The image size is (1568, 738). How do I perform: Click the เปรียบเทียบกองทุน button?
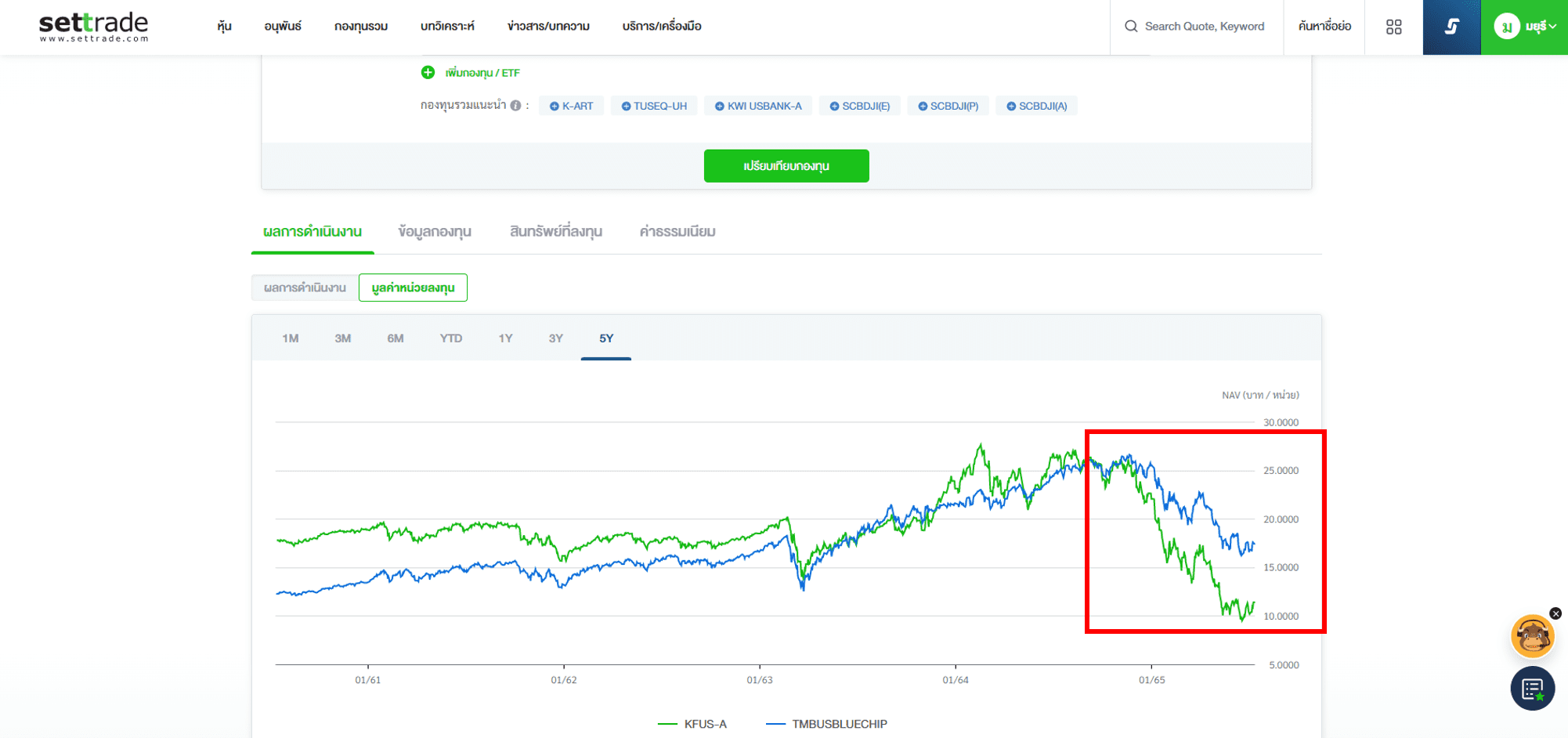coord(786,165)
